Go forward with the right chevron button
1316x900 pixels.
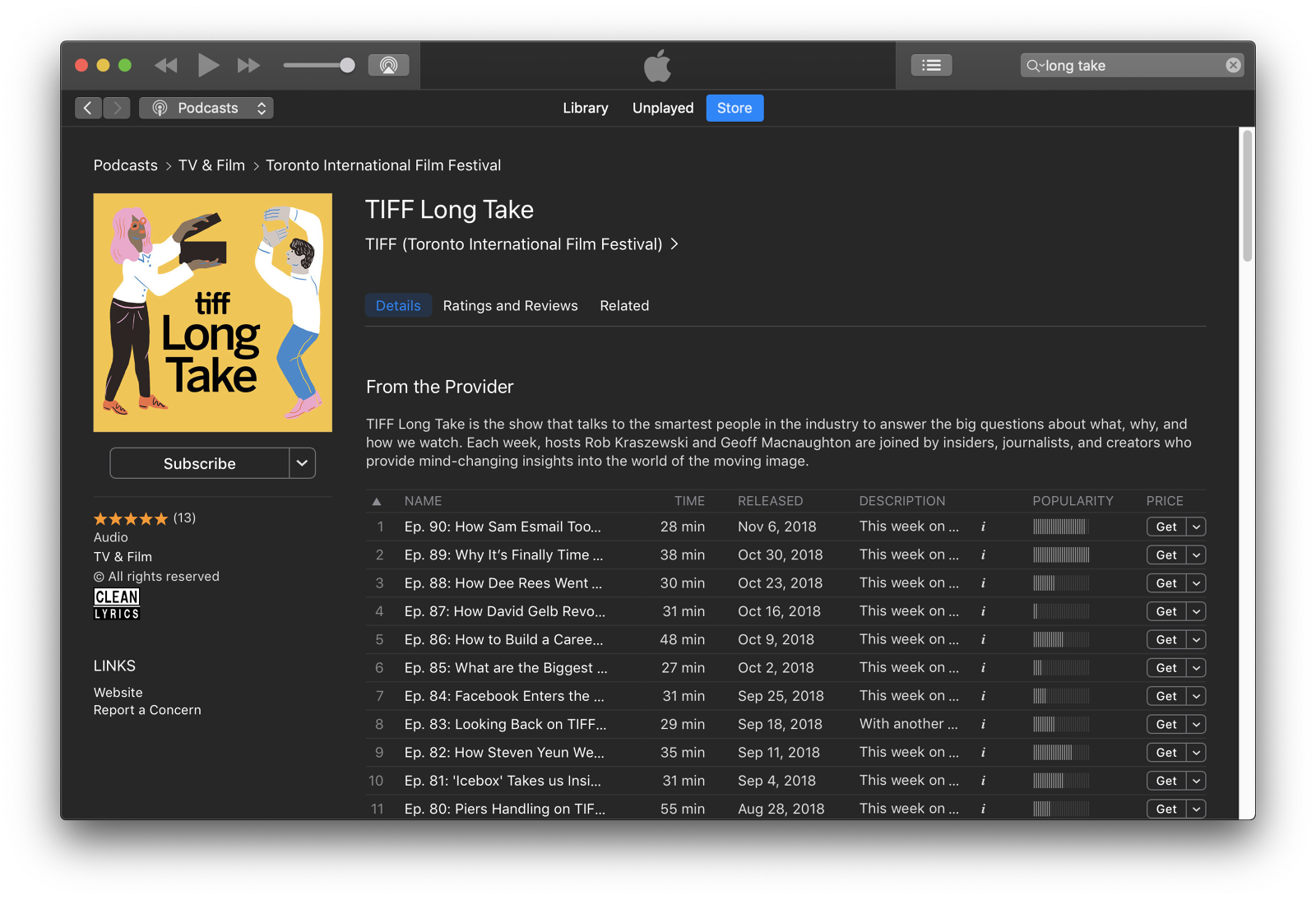(x=117, y=108)
